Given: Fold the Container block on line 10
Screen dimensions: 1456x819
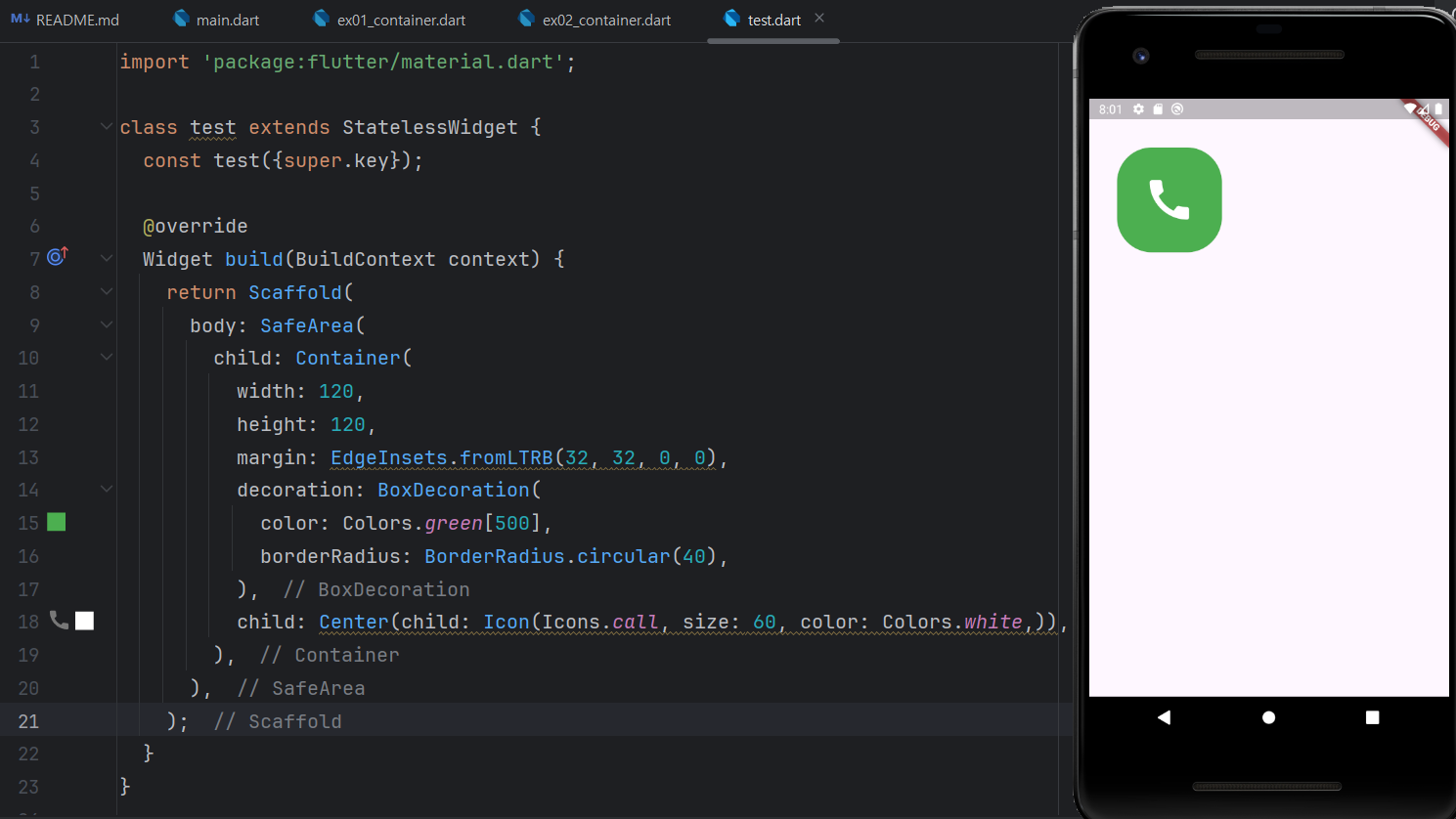Looking at the screenshot, I should click(x=107, y=357).
